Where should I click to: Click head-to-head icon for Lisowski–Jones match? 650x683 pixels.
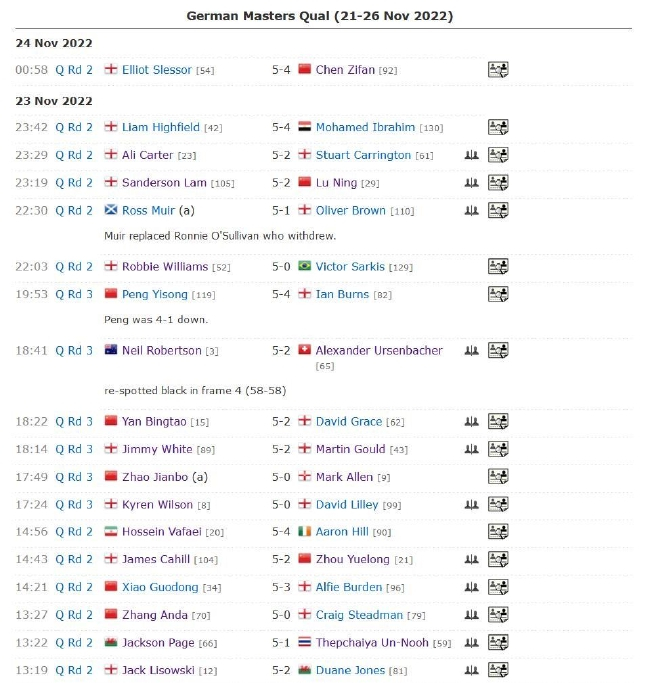[x=471, y=670]
